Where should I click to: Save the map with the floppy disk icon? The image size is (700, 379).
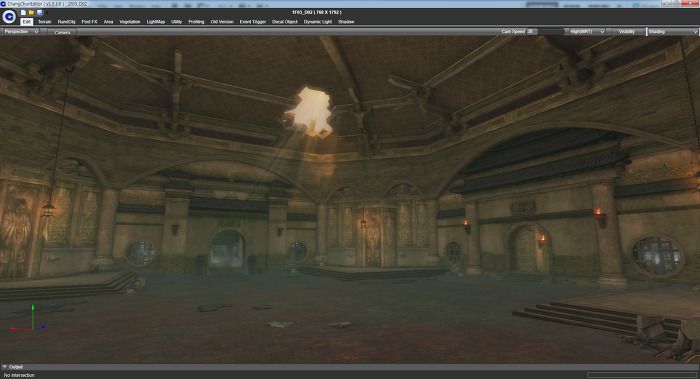[39, 12]
